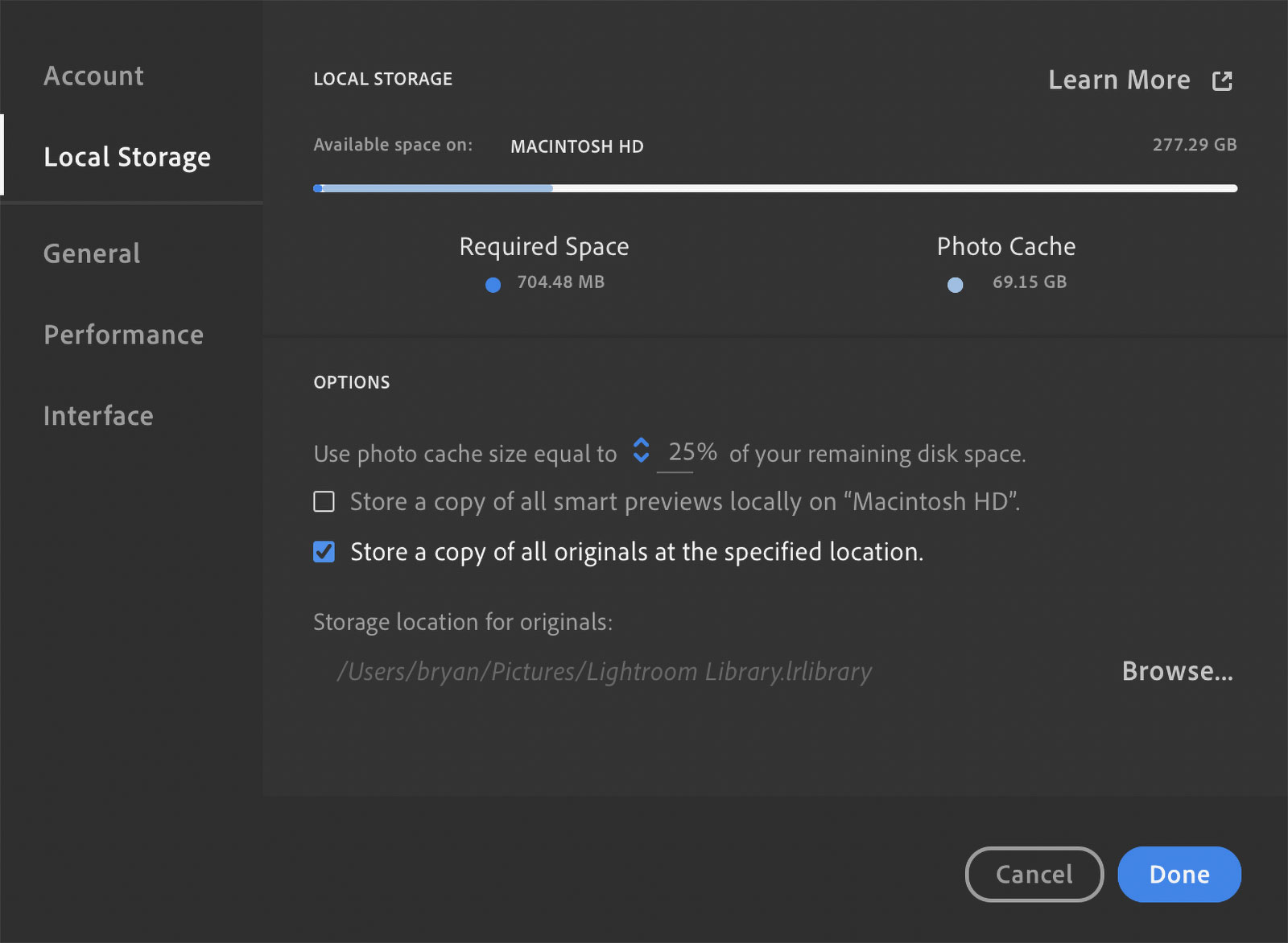1288x943 pixels.
Task: Open the Performance settings tab
Action: point(123,335)
